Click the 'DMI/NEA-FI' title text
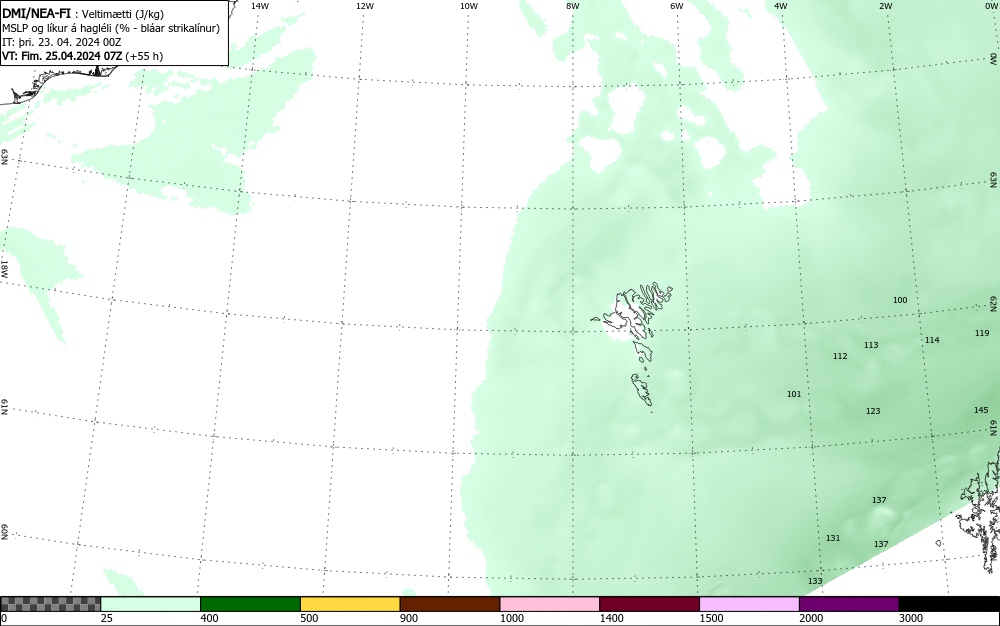This screenshot has width=1000, height=626. click(36, 13)
